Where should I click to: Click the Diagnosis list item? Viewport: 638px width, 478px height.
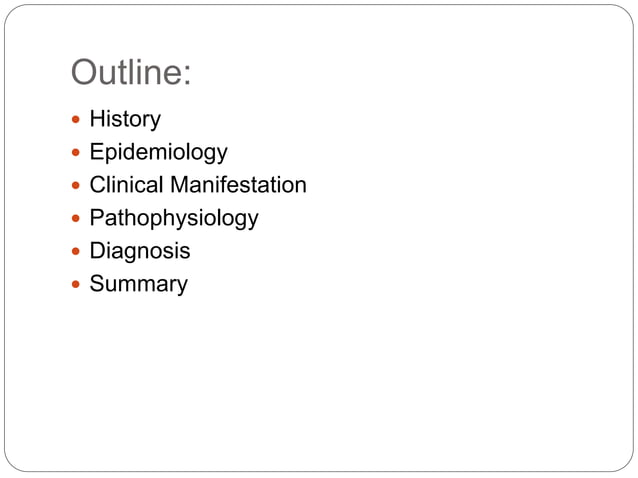140,251
